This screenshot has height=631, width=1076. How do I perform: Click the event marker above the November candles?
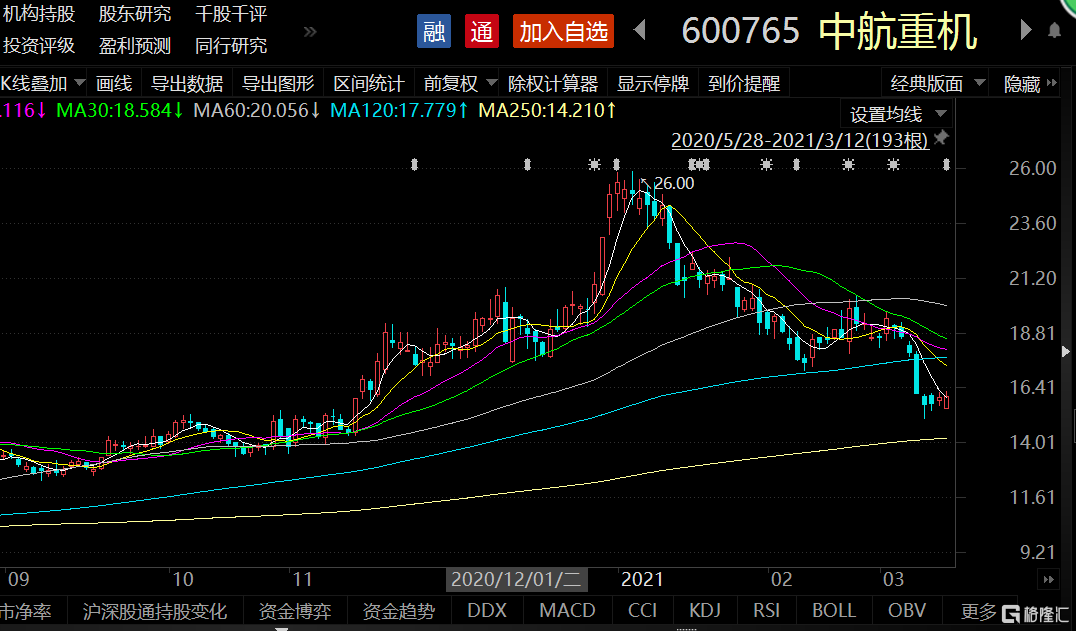tap(414, 165)
